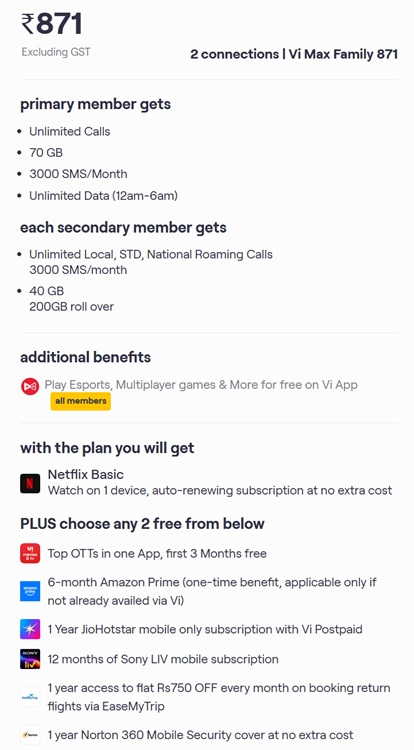414x750 pixels.
Task: Select the EaseMyTrip Rs750 OFF flights offer
Action: (219, 697)
